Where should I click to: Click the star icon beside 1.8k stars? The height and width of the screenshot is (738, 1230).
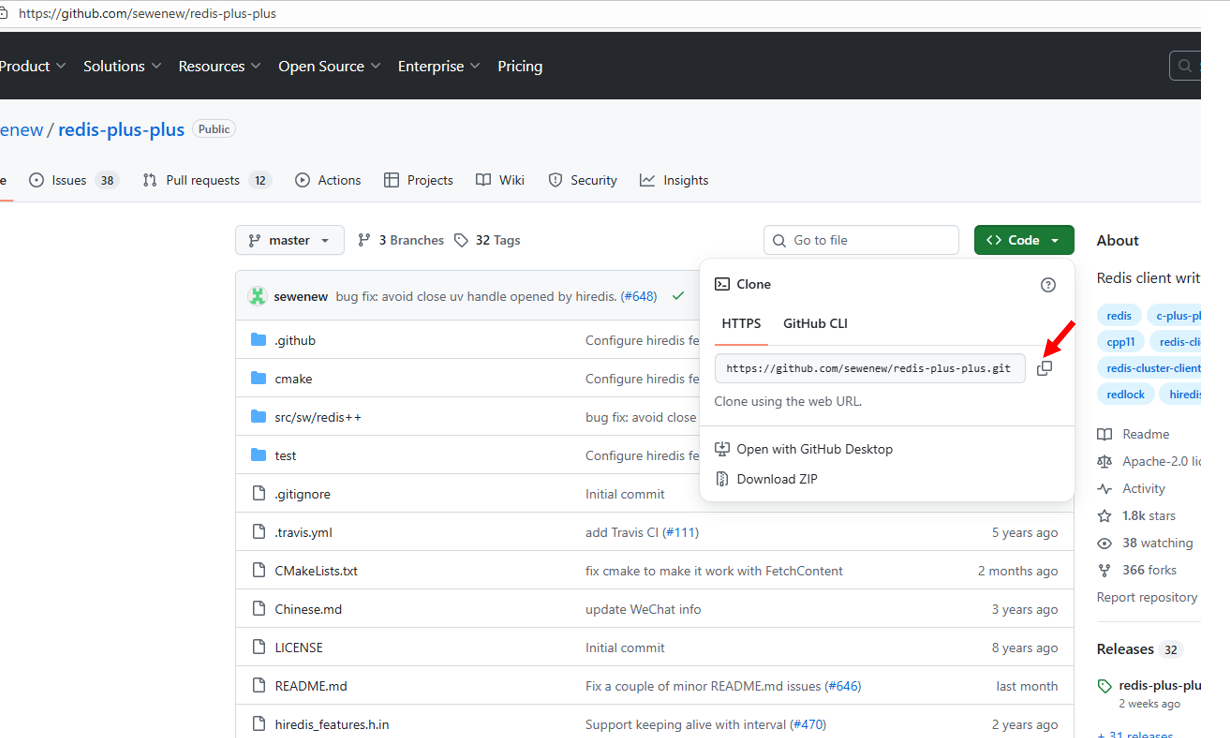click(x=1104, y=516)
